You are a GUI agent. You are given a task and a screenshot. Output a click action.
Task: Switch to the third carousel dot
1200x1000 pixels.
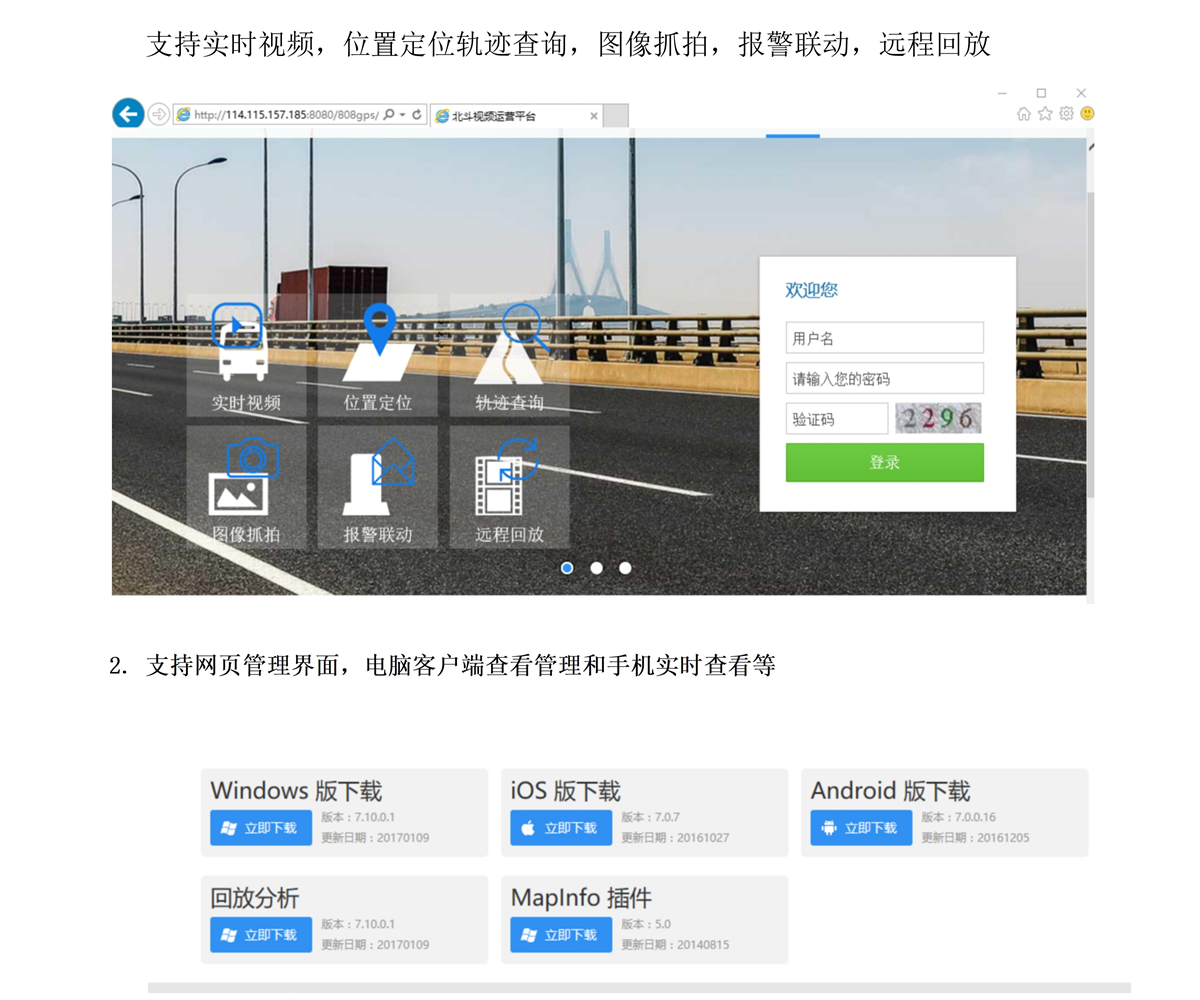click(625, 568)
